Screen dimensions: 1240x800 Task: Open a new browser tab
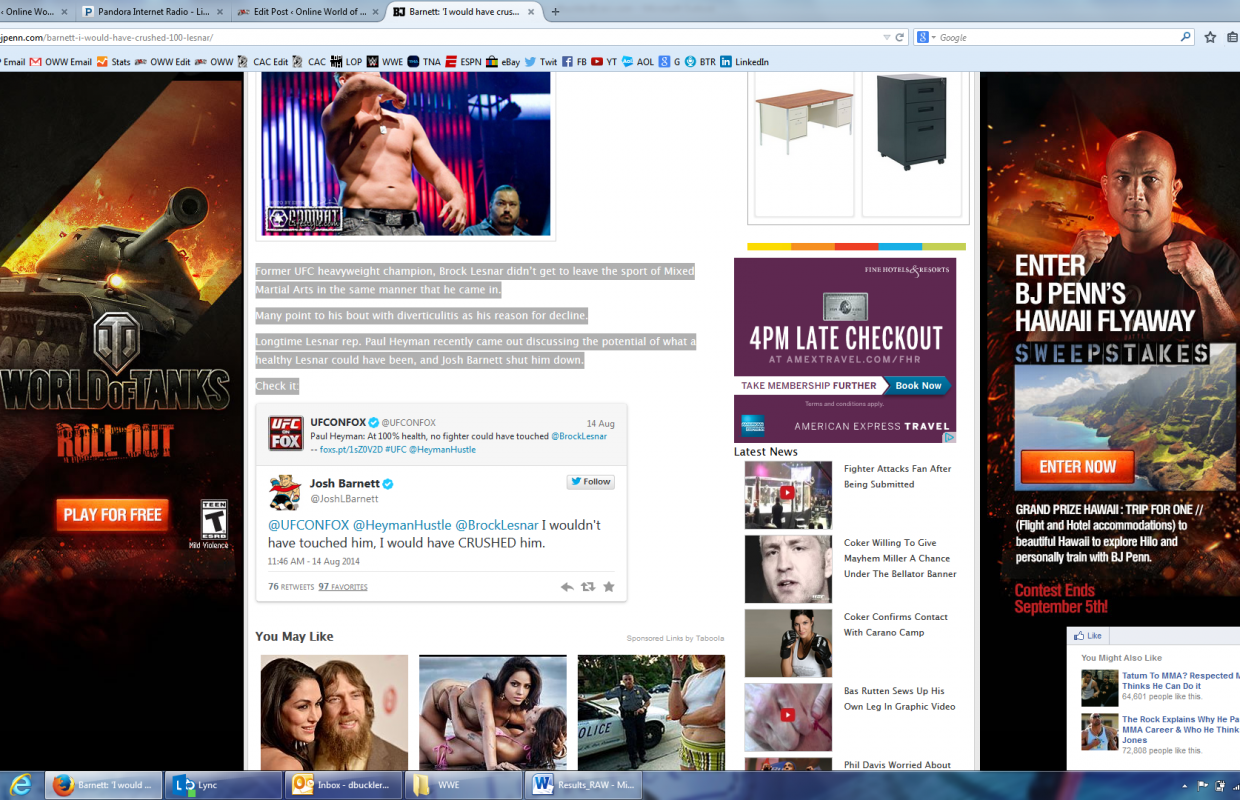click(x=556, y=12)
